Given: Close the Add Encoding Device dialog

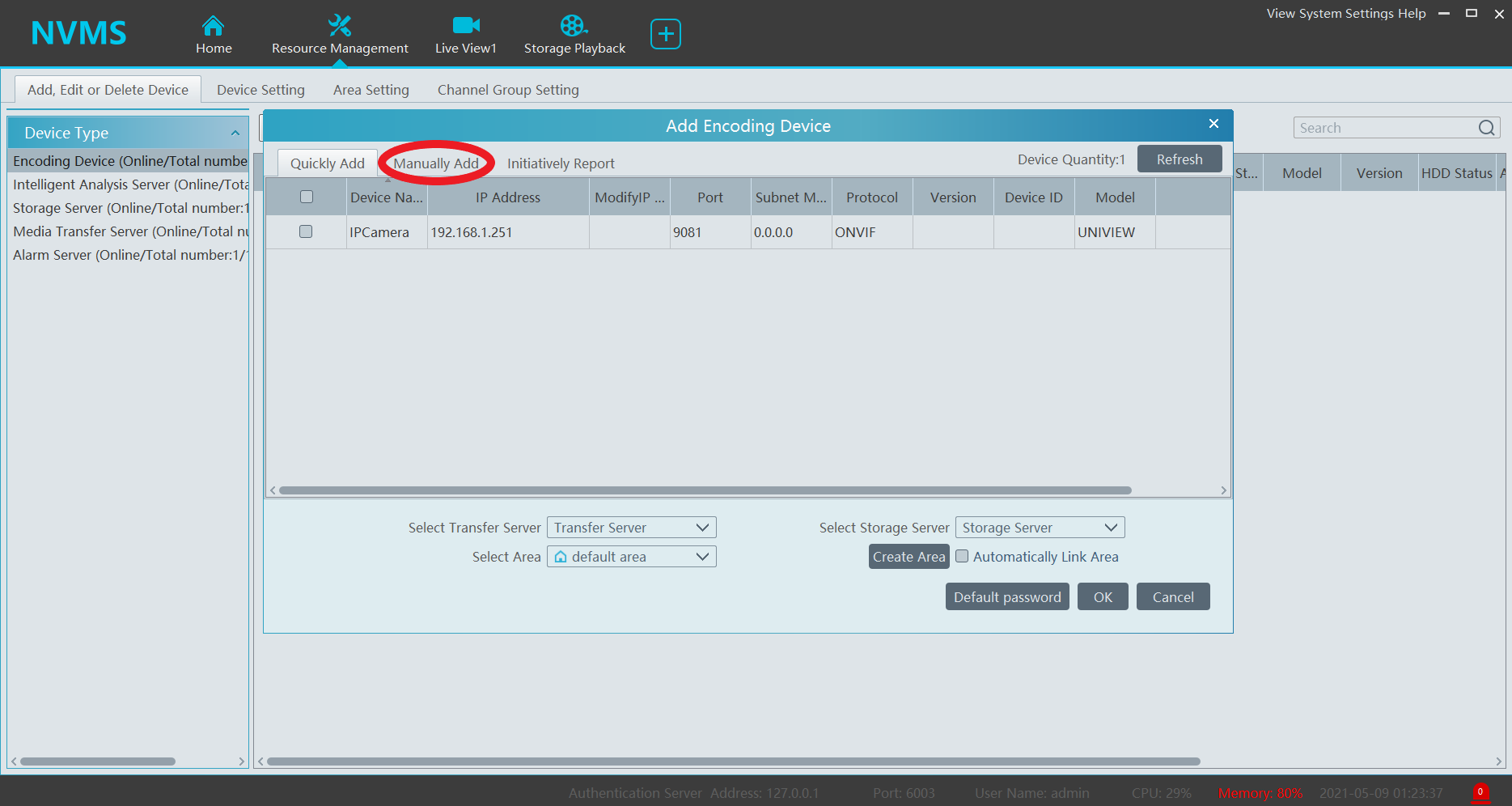Looking at the screenshot, I should [1213, 124].
